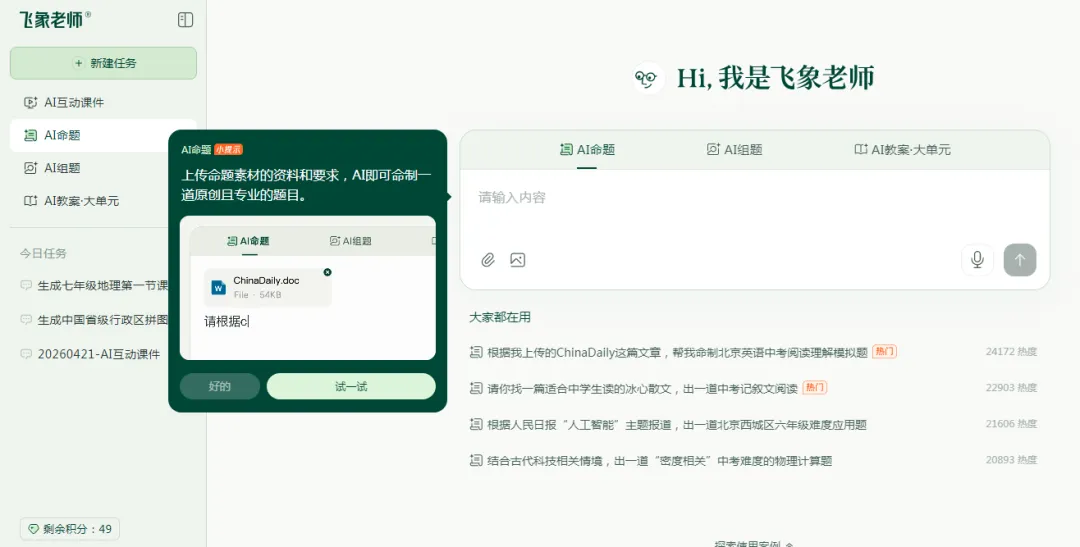The image size is (1080, 547).
Task: Open AI组题 in the sidebar
Action: click(x=90, y=168)
